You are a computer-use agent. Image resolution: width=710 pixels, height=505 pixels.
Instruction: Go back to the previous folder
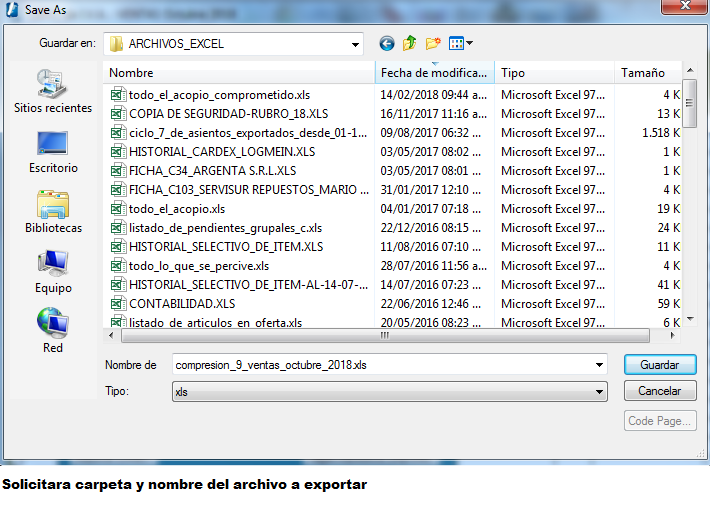click(x=386, y=43)
